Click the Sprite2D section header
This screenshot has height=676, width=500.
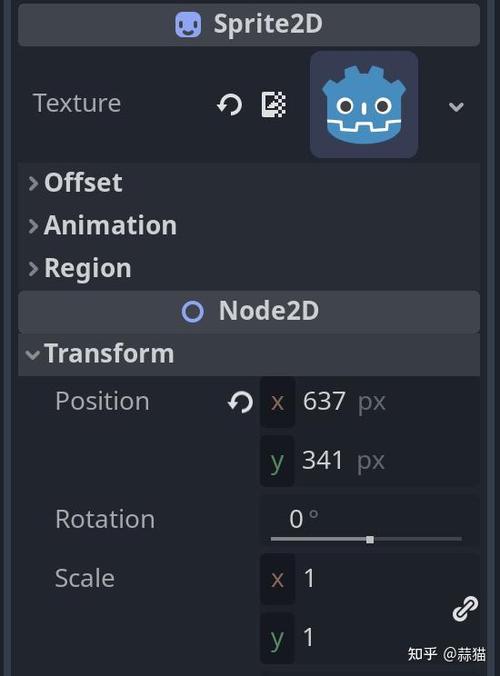(x=249, y=24)
